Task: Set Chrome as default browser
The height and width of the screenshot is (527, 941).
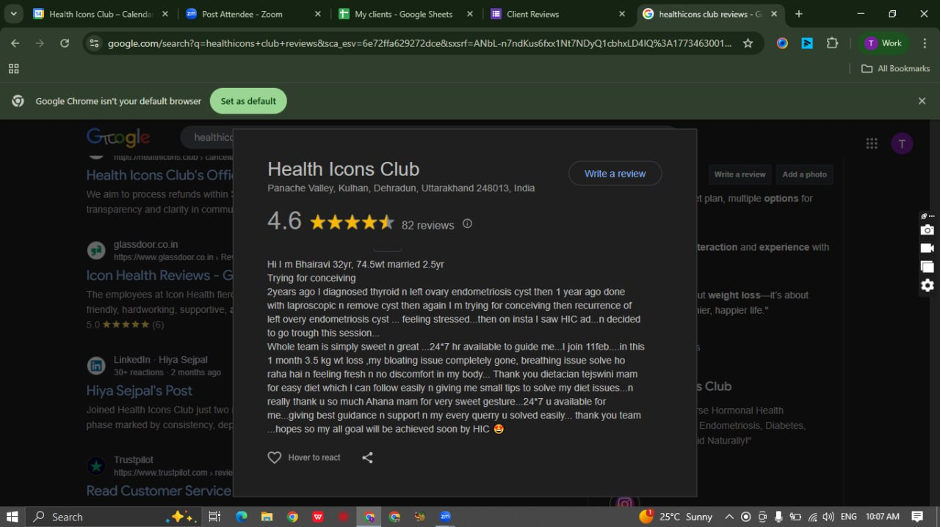Action: pyautogui.click(x=248, y=101)
